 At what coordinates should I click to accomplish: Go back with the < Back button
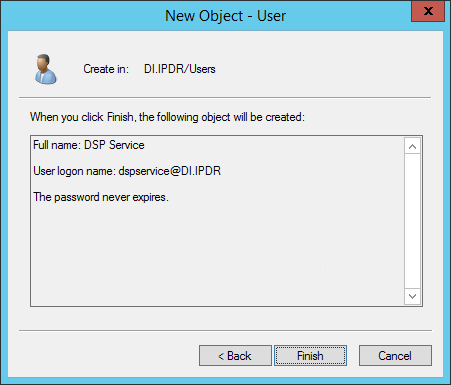click(235, 356)
